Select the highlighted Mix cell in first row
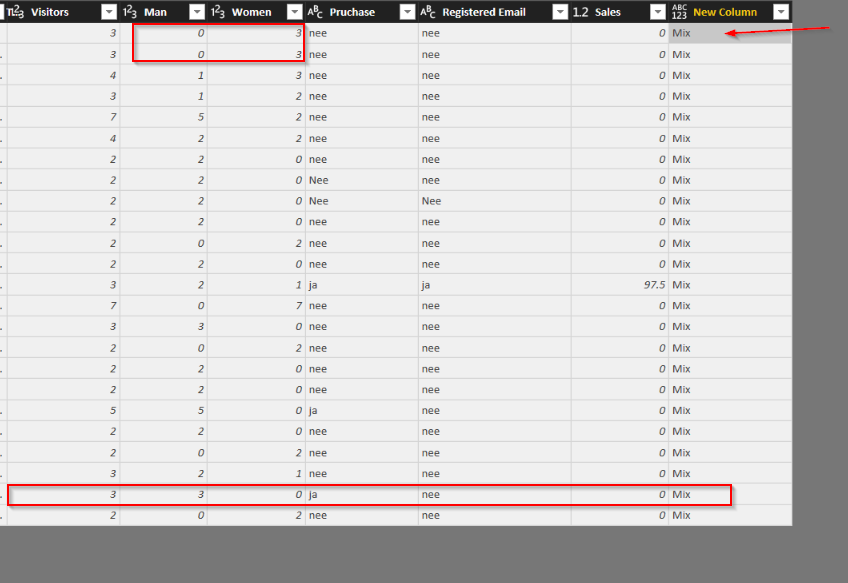The image size is (848, 583). (x=730, y=34)
